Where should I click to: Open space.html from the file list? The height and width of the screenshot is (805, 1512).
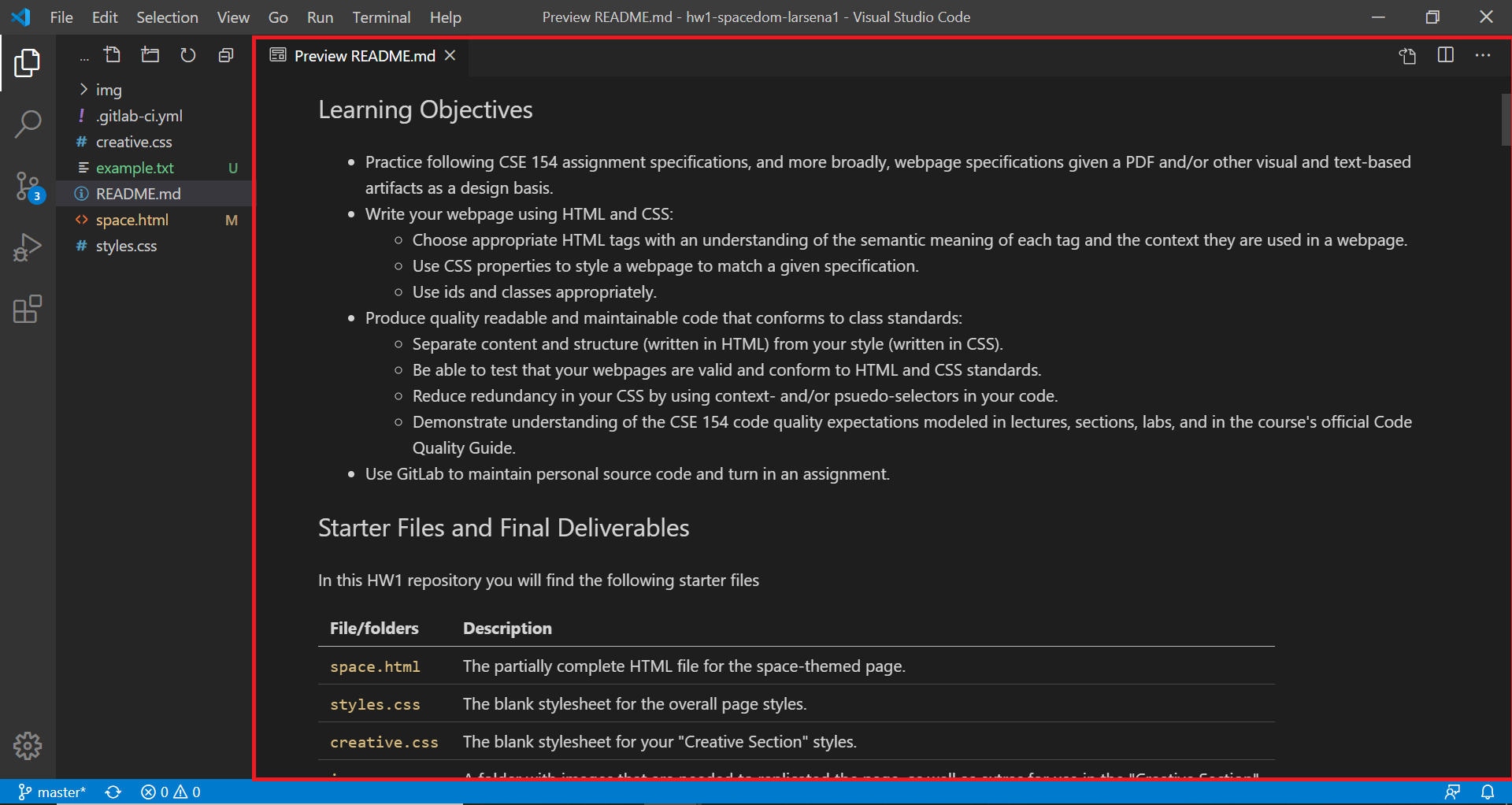pos(132,220)
